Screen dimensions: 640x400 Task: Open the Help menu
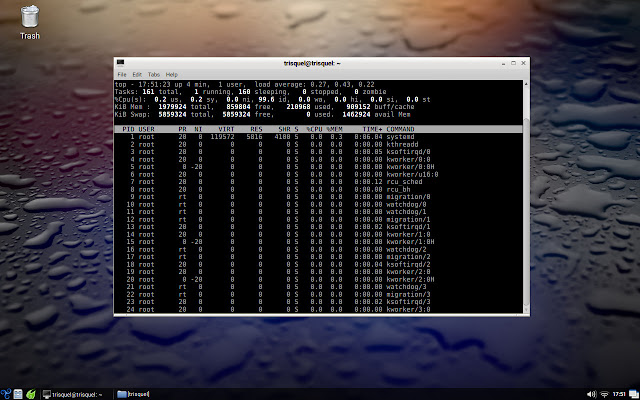(171, 75)
